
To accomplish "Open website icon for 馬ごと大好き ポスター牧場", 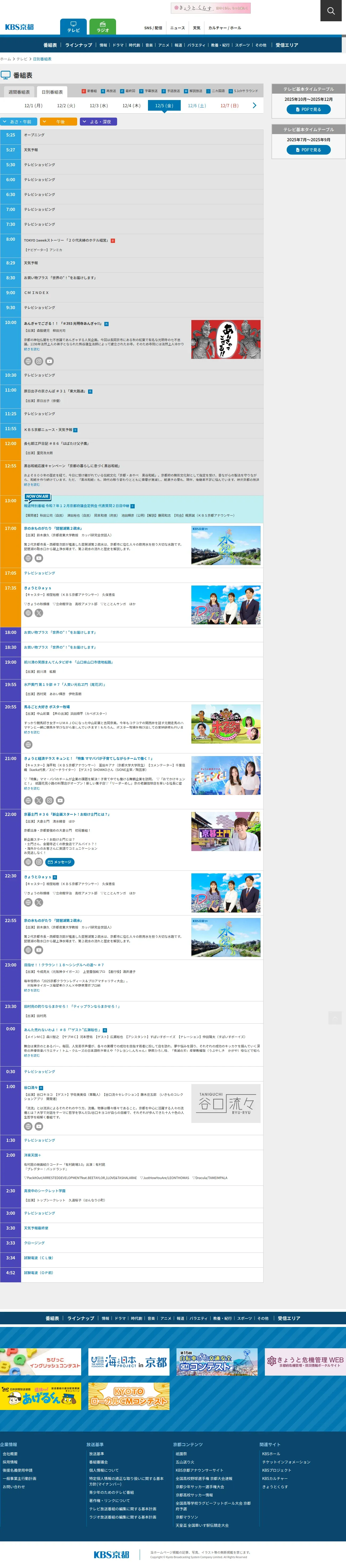I will tap(28, 744).
